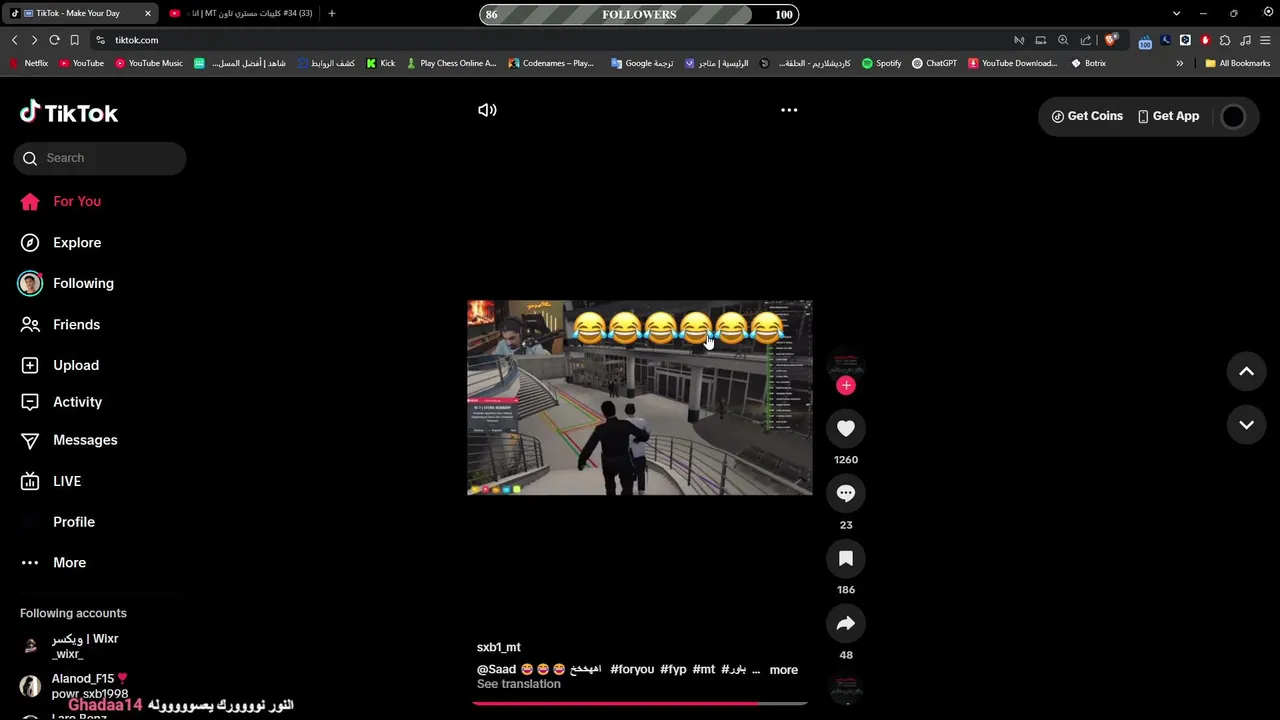The height and width of the screenshot is (720, 1280).
Task: Go to the next video with down arrow
Action: pos(1246,425)
